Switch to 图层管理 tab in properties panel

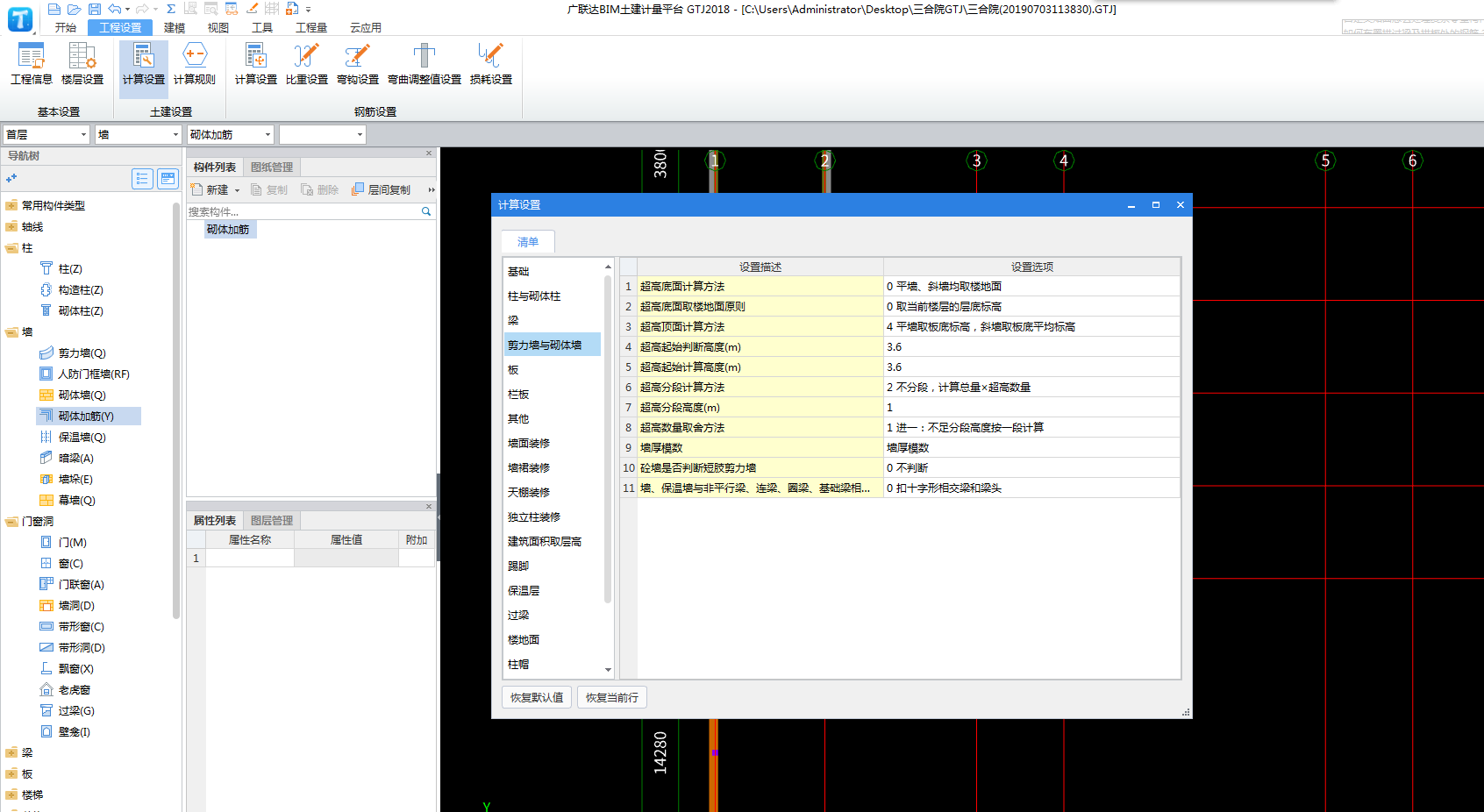point(272,521)
